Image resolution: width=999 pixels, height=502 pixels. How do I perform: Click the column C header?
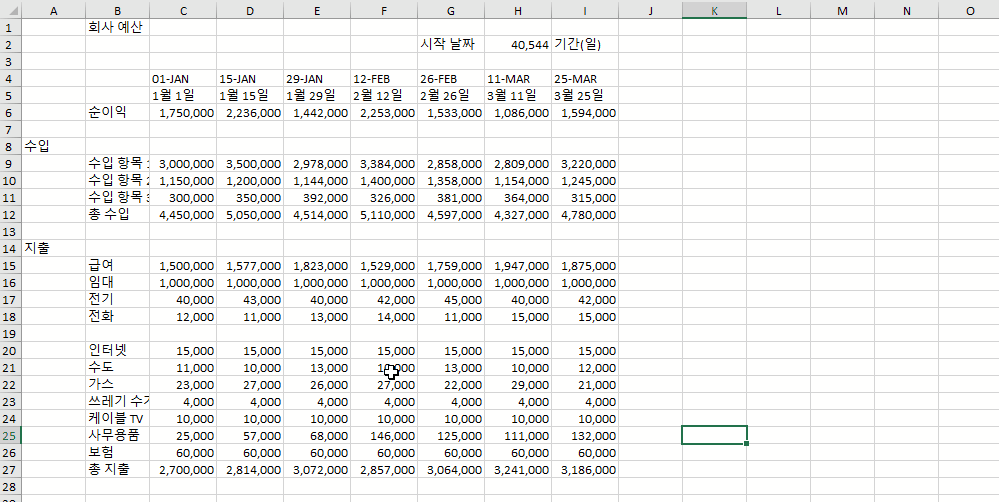tap(183, 10)
